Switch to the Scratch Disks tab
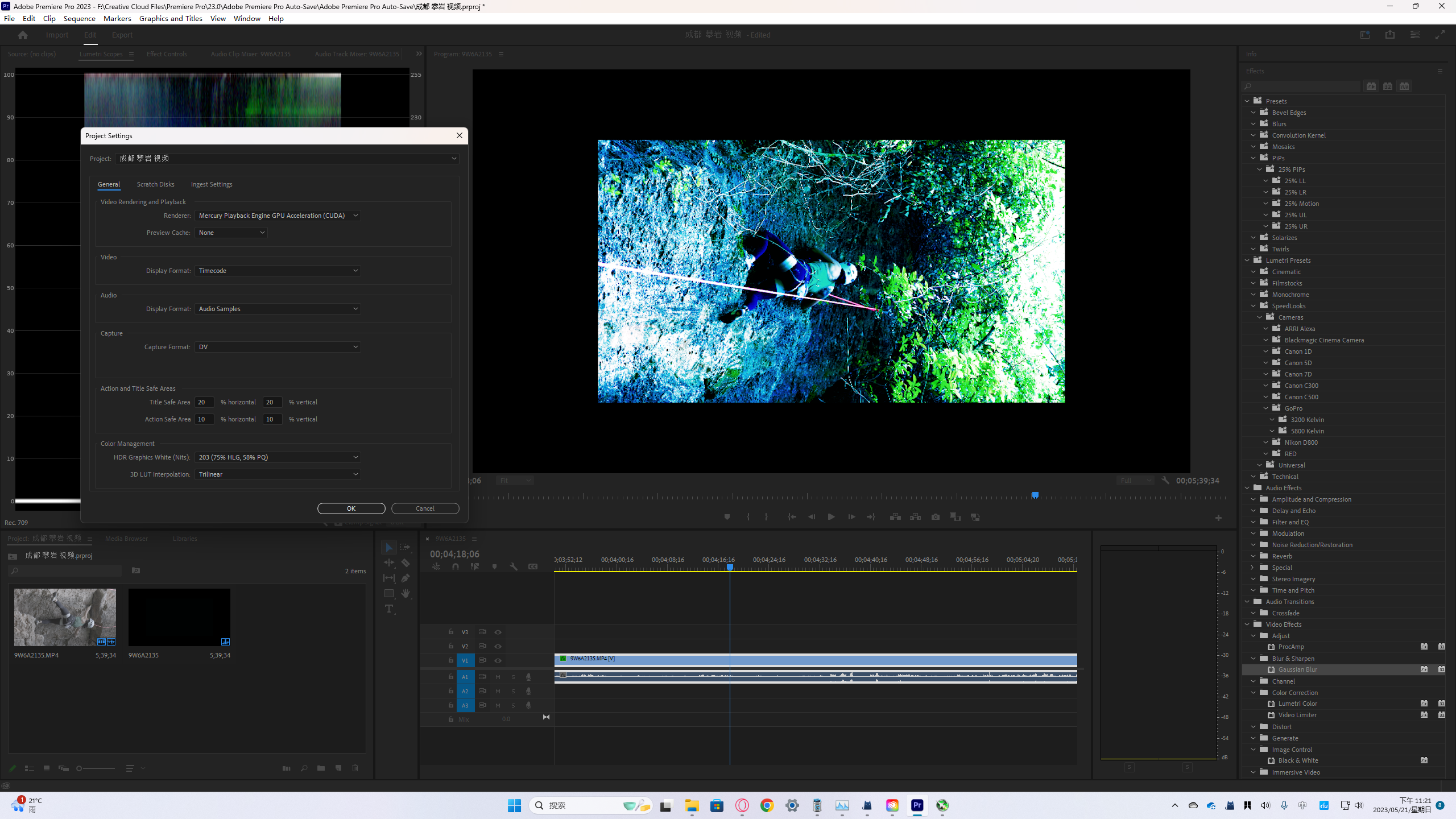Viewport: 1456px width, 819px height. (155, 184)
